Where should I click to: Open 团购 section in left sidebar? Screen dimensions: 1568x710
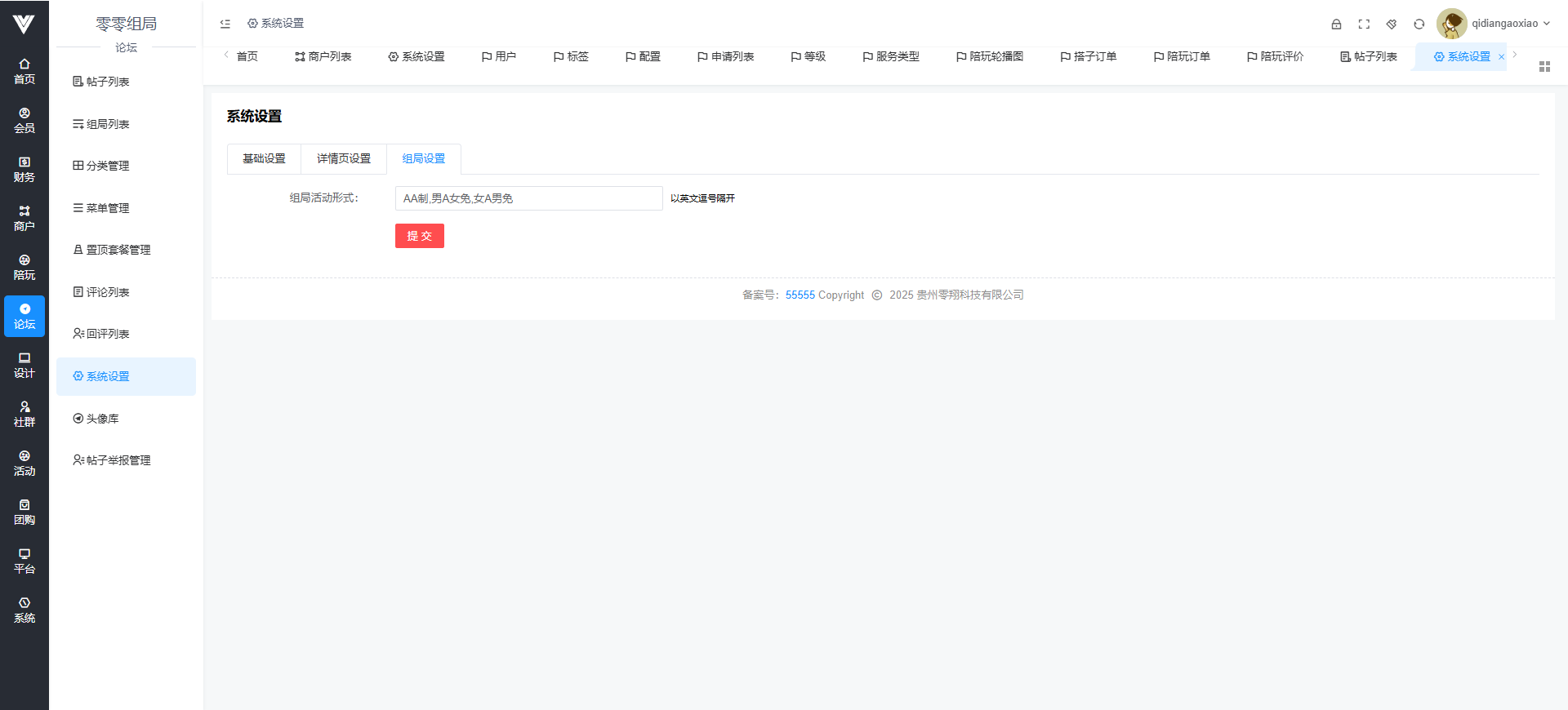click(24, 513)
